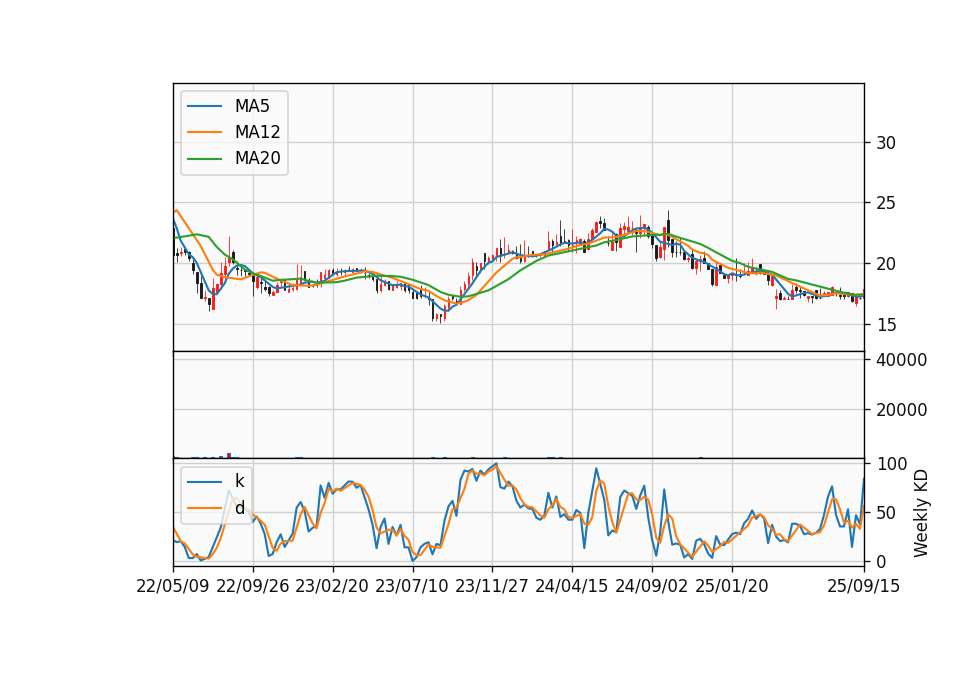The image size is (960, 690).
Task: Click the k legend label
Action: coord(239,481)
